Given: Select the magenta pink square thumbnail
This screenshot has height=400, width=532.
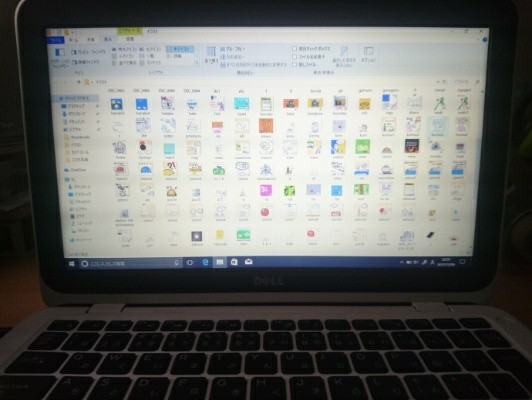Looking at the screenshot, I should coord(266,190).
